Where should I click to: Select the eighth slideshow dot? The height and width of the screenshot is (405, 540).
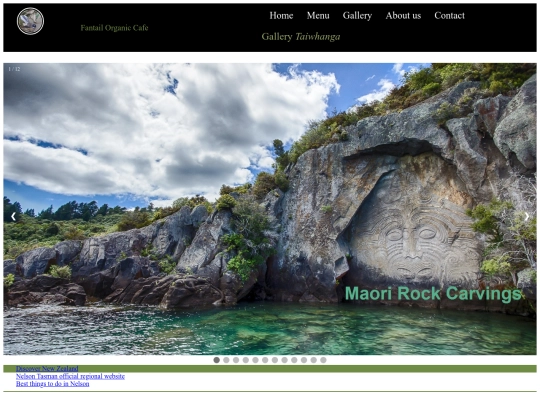tap(284, 360)
